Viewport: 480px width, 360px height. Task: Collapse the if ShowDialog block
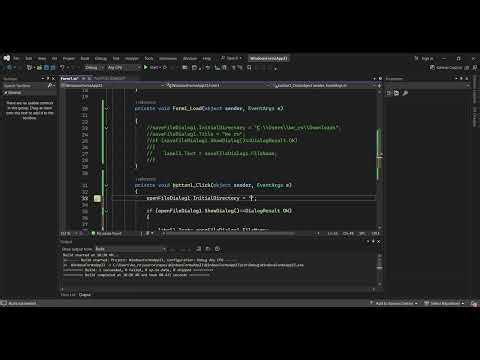coord(106,211)
